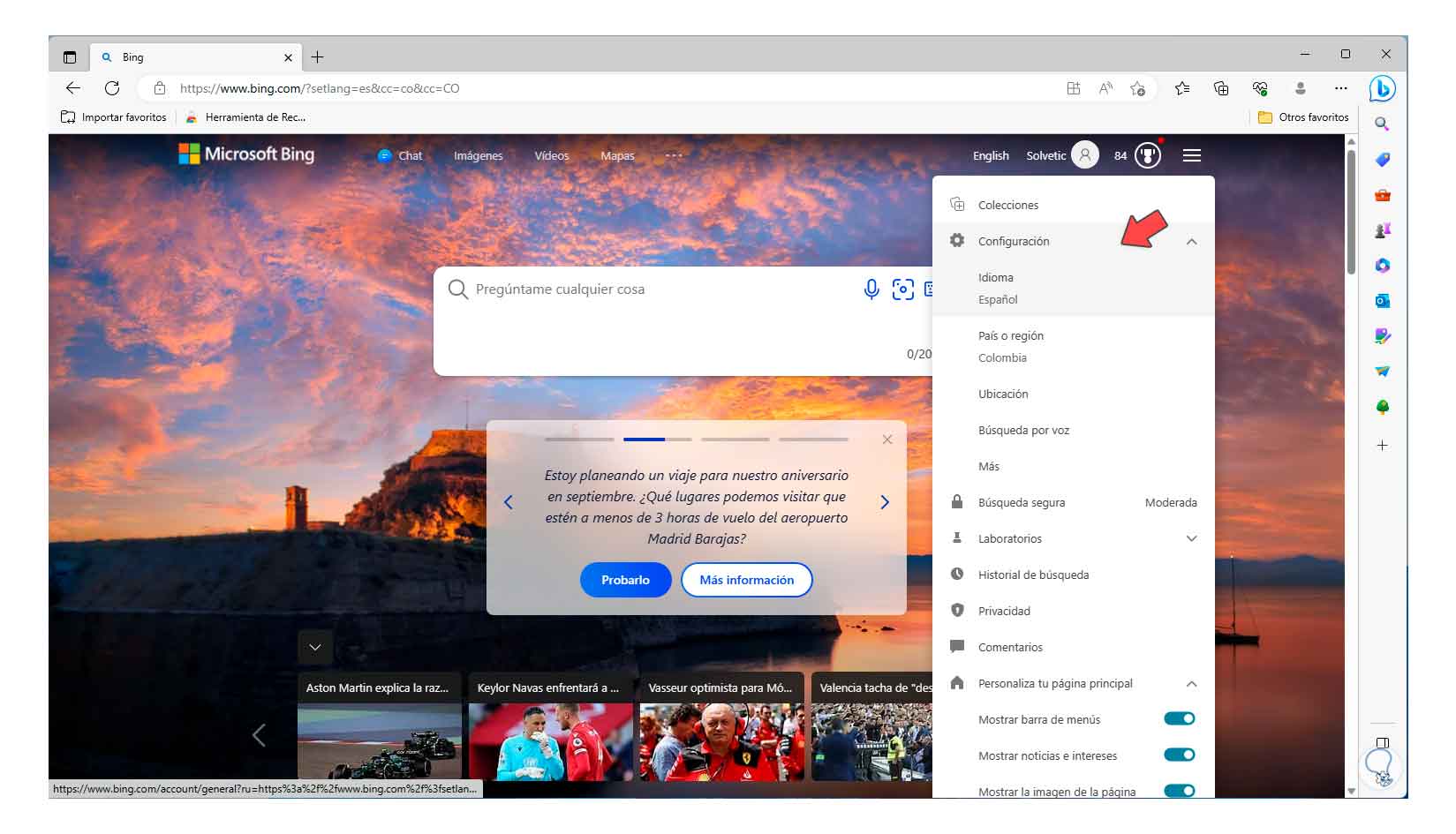Open Microsoft 365 icon in sidebar
Image resolution: width=1456 pixels, height=834 pixels.
[1383, 266]
